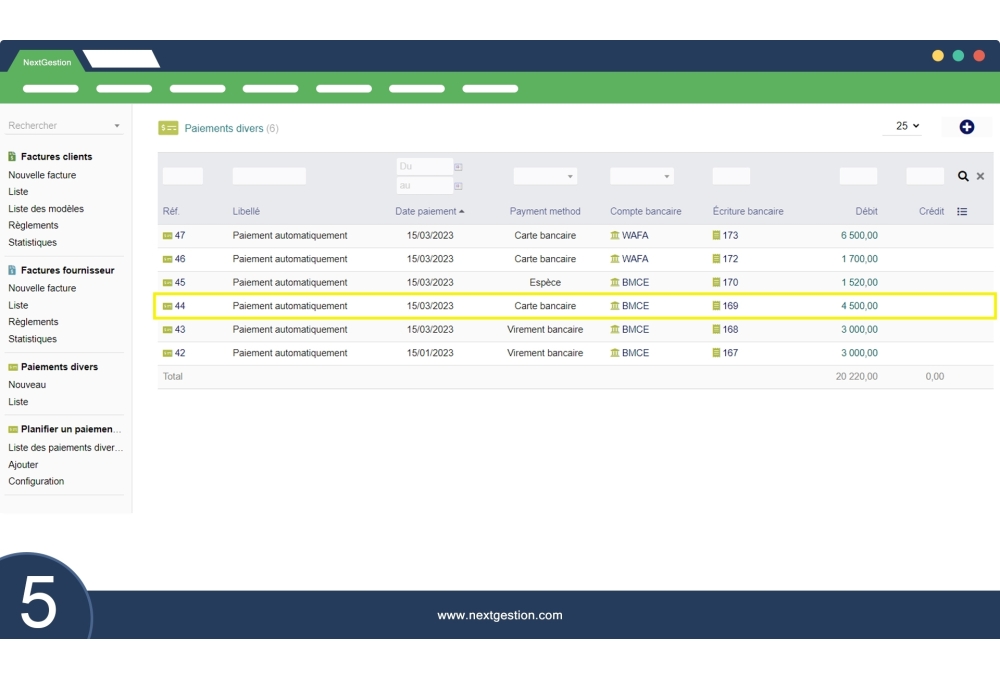Click the Factures clients invoice icon

coord(10,157)
